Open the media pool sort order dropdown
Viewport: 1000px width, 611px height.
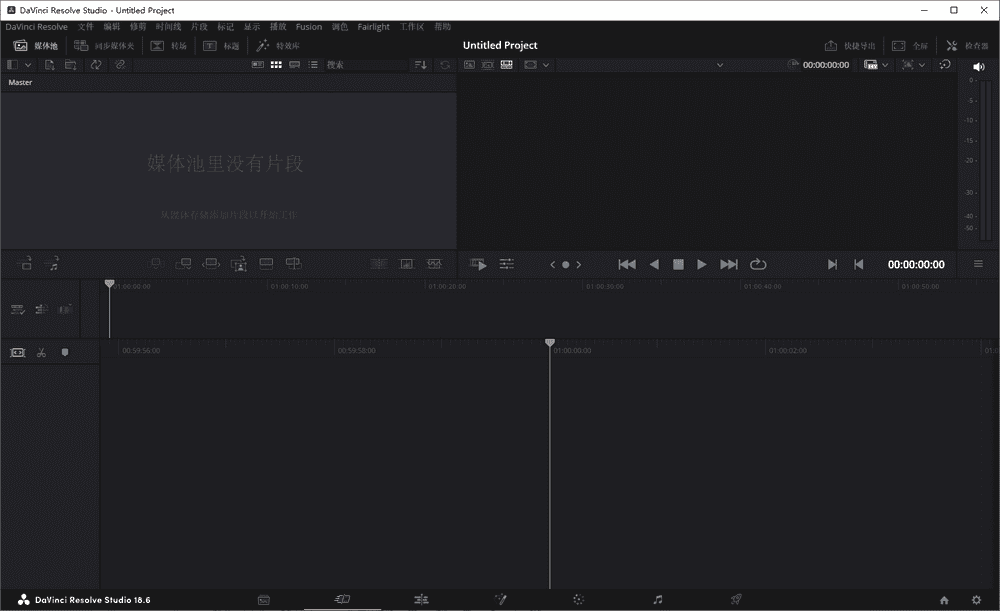(x=421, y=64)
